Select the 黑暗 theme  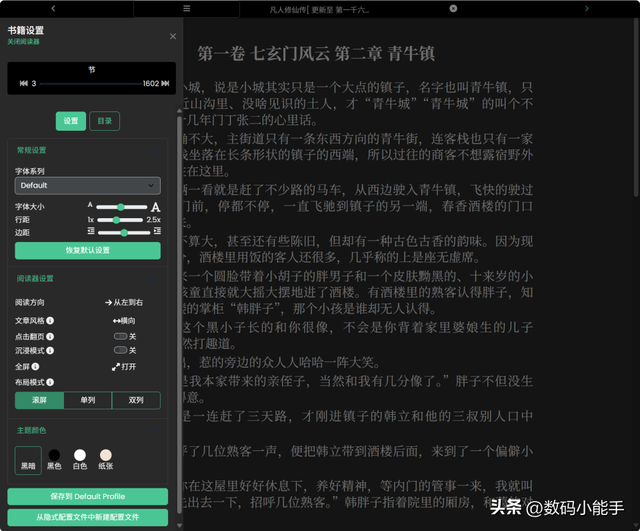[x=28, y=460]
